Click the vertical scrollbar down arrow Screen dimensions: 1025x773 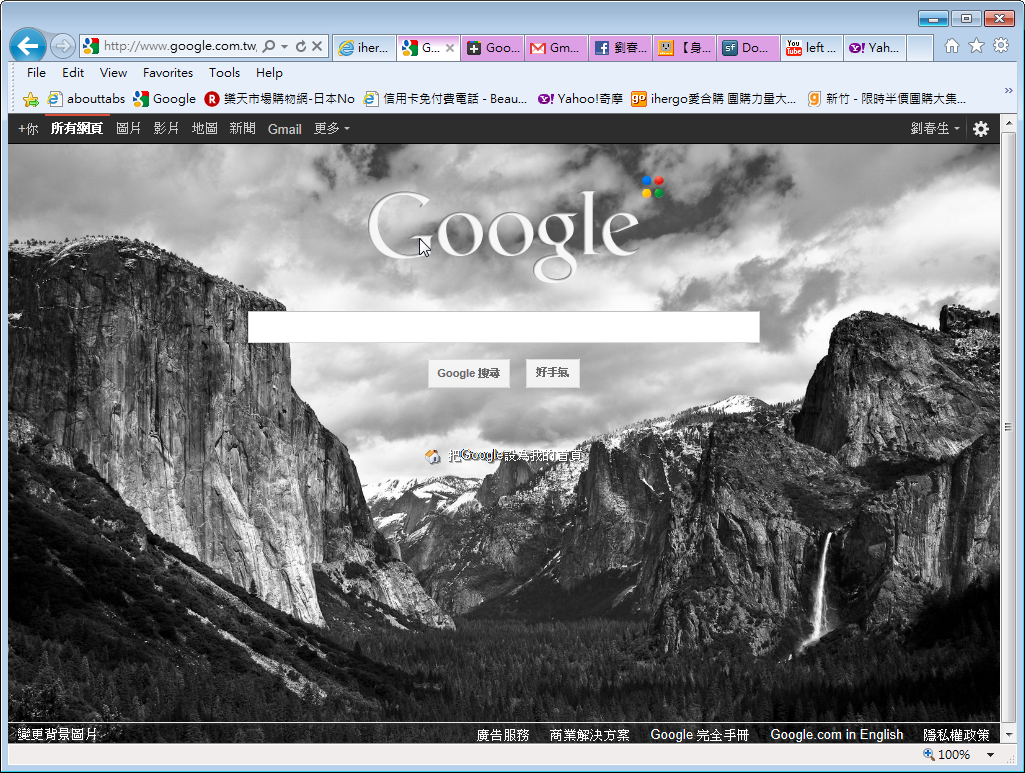[1009, 734]
